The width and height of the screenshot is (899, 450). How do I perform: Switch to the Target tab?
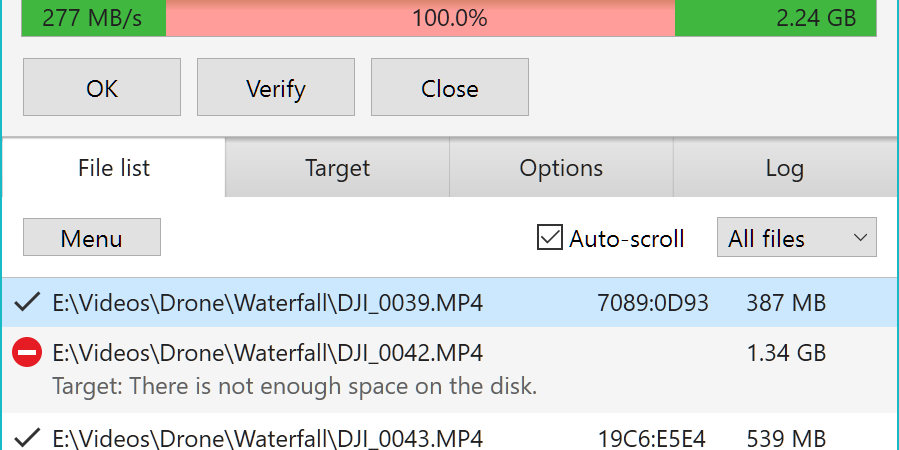coord(337,168)
